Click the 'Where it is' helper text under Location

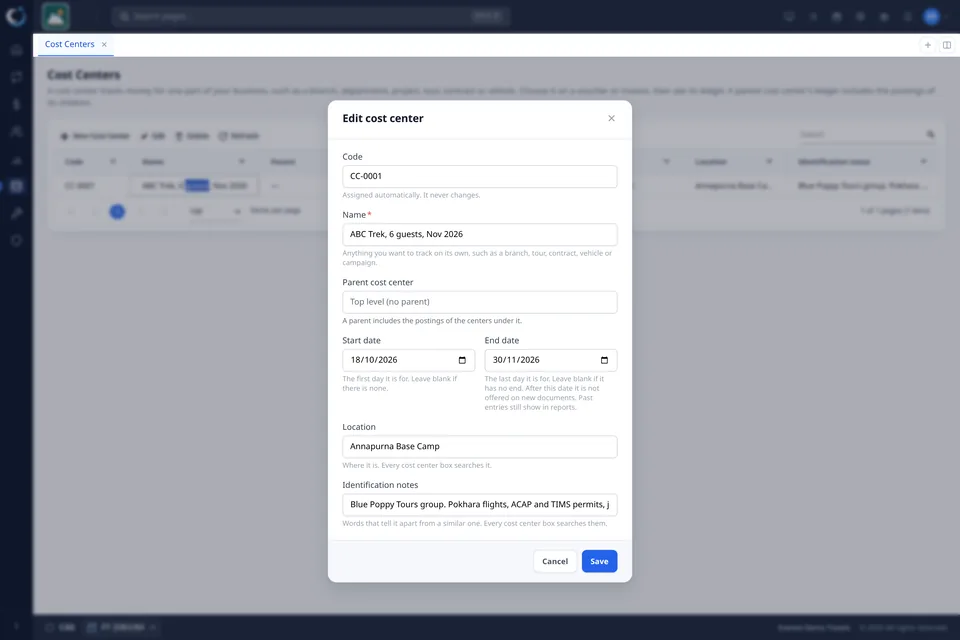pos(416,465)
